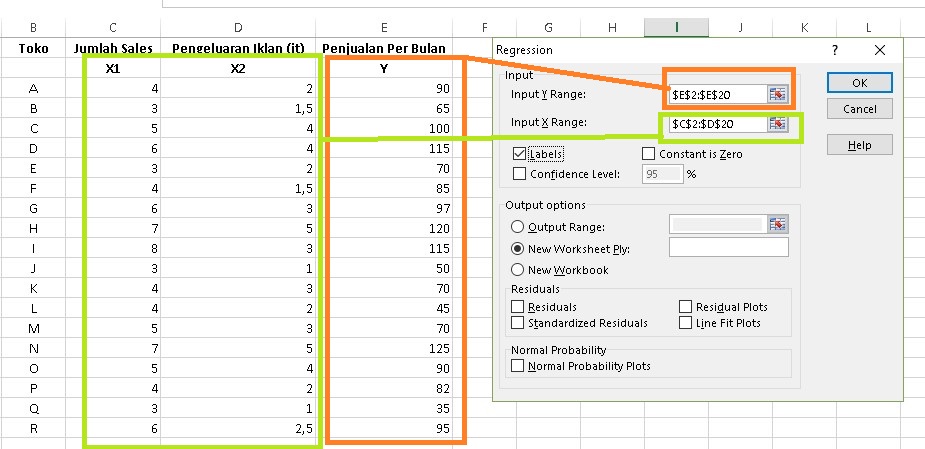Select New Worksheet Ply radio button
The image size is (925, 449).
click(518, 248)
